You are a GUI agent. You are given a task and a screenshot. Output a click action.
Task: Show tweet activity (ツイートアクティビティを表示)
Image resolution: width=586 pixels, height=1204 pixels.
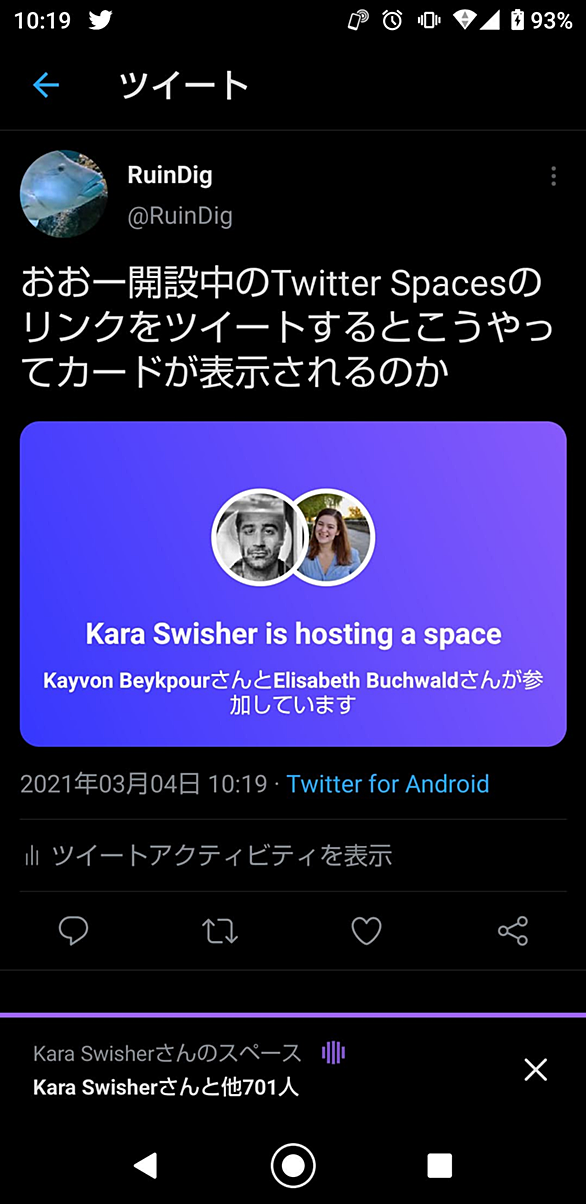(221, 855)
